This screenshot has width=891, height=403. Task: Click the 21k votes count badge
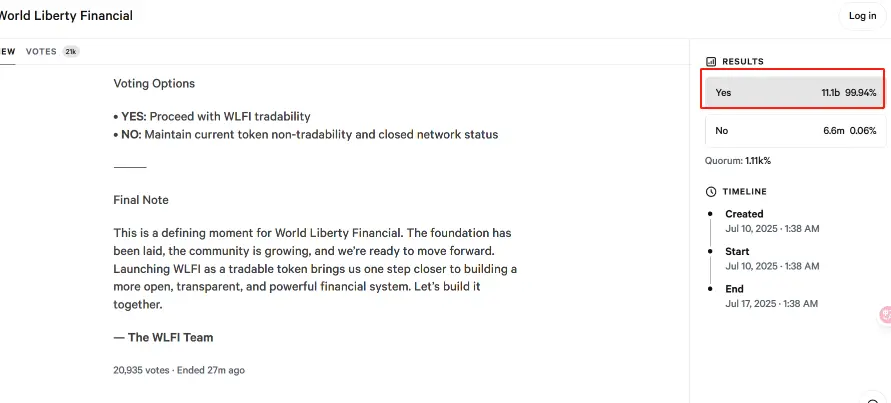point(71,51)
